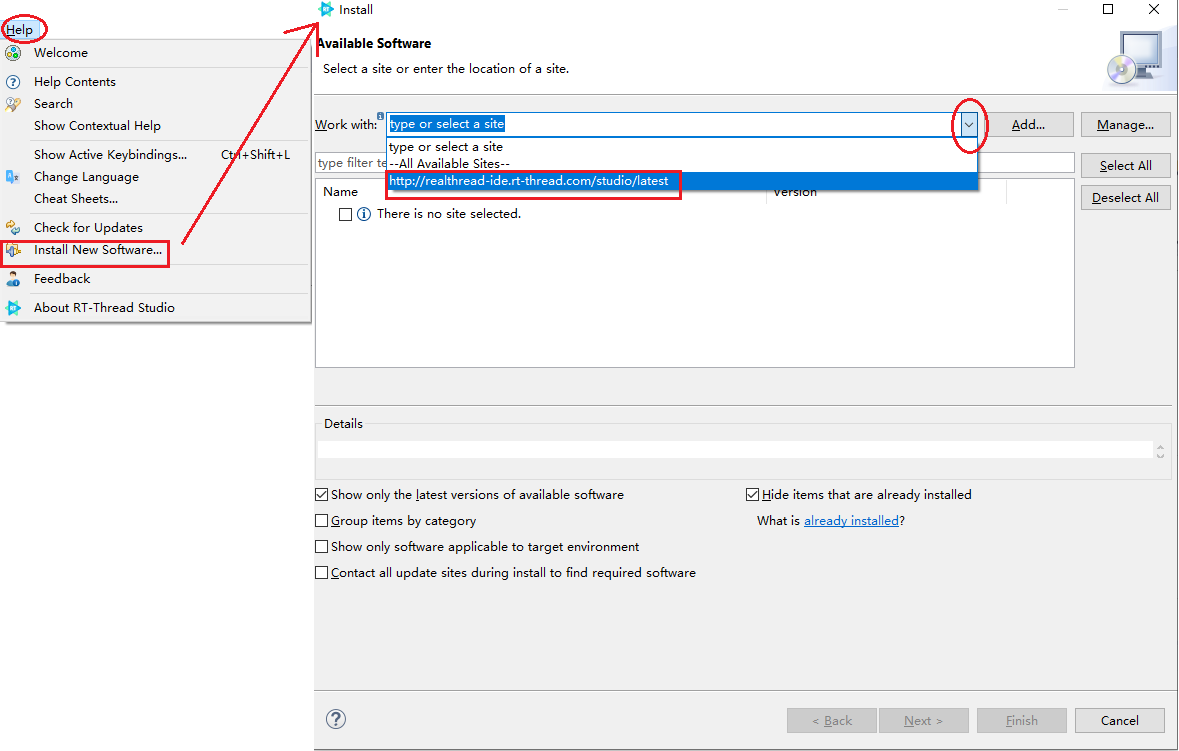The width and height of the screenshot is (1179, 751).
Task: Click the Next > button
Action: [923, 720]
